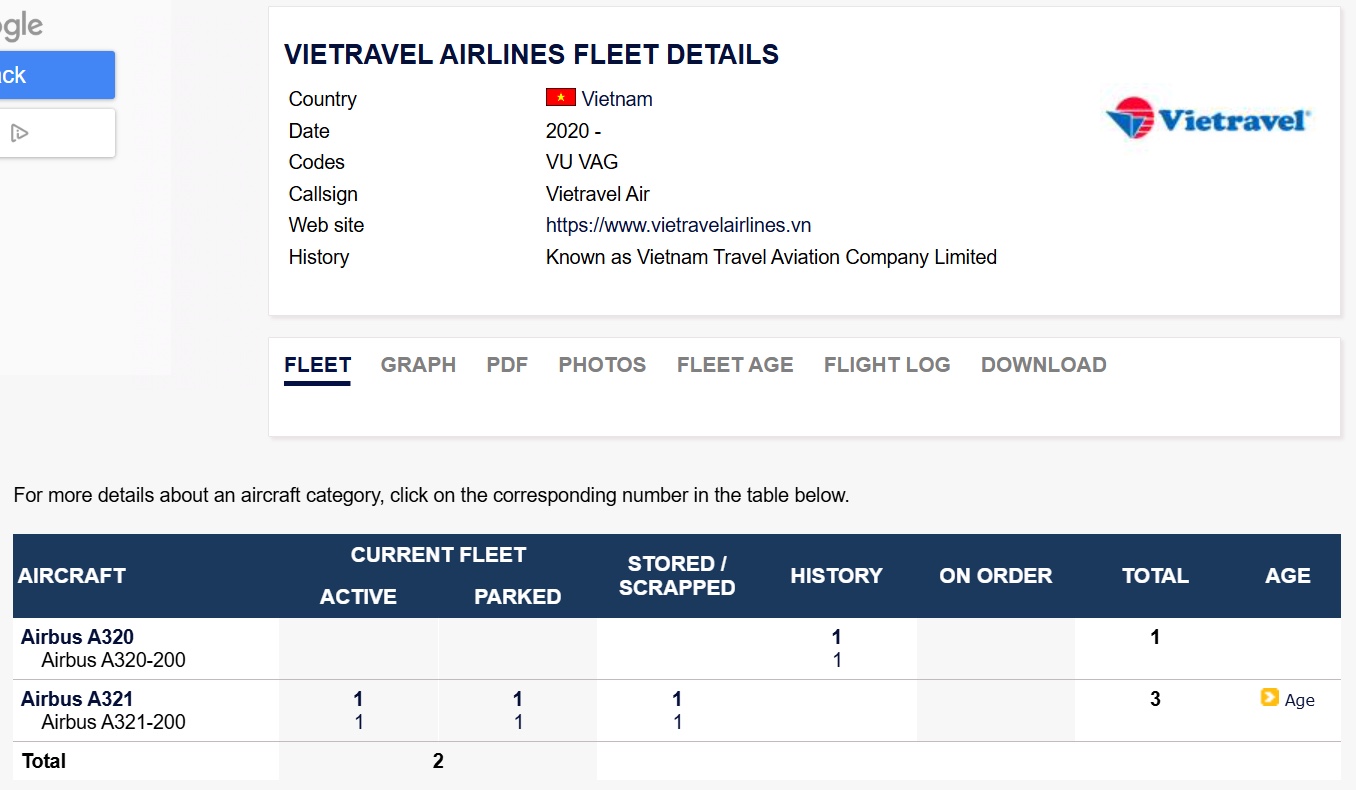Click the ad play triangle icon
This screenshot has width=1356, height=790.
click(18, 133)
